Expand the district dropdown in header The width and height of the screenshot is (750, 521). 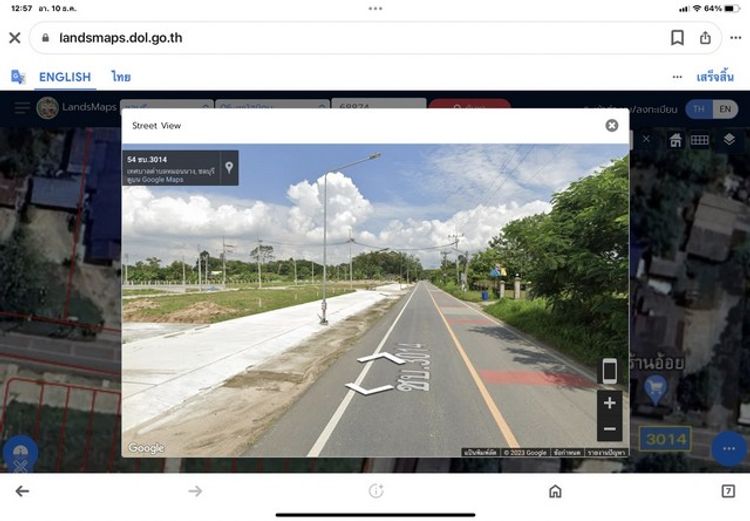[x=272, y=104]
